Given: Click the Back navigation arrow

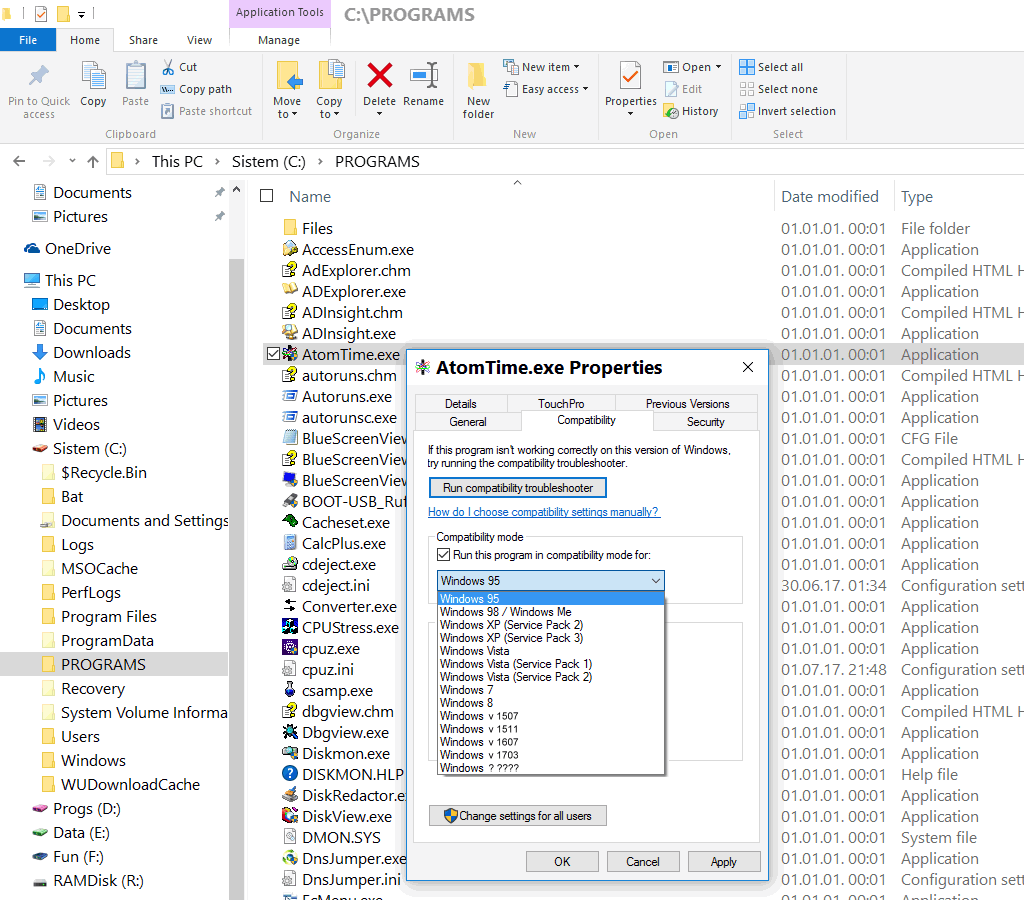Looking at the screenshot, I should (x=20, y=161).
